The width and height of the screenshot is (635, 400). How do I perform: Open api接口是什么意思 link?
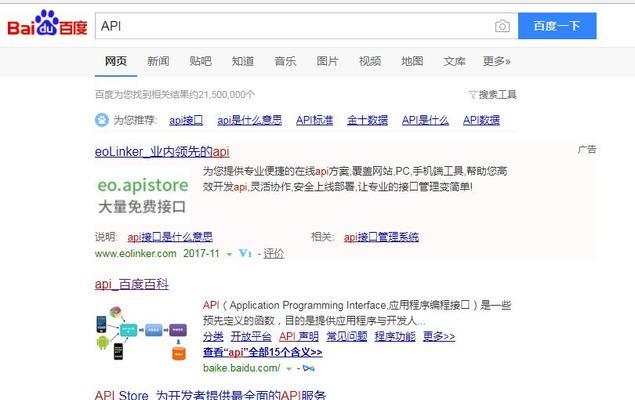click(170, 237)
